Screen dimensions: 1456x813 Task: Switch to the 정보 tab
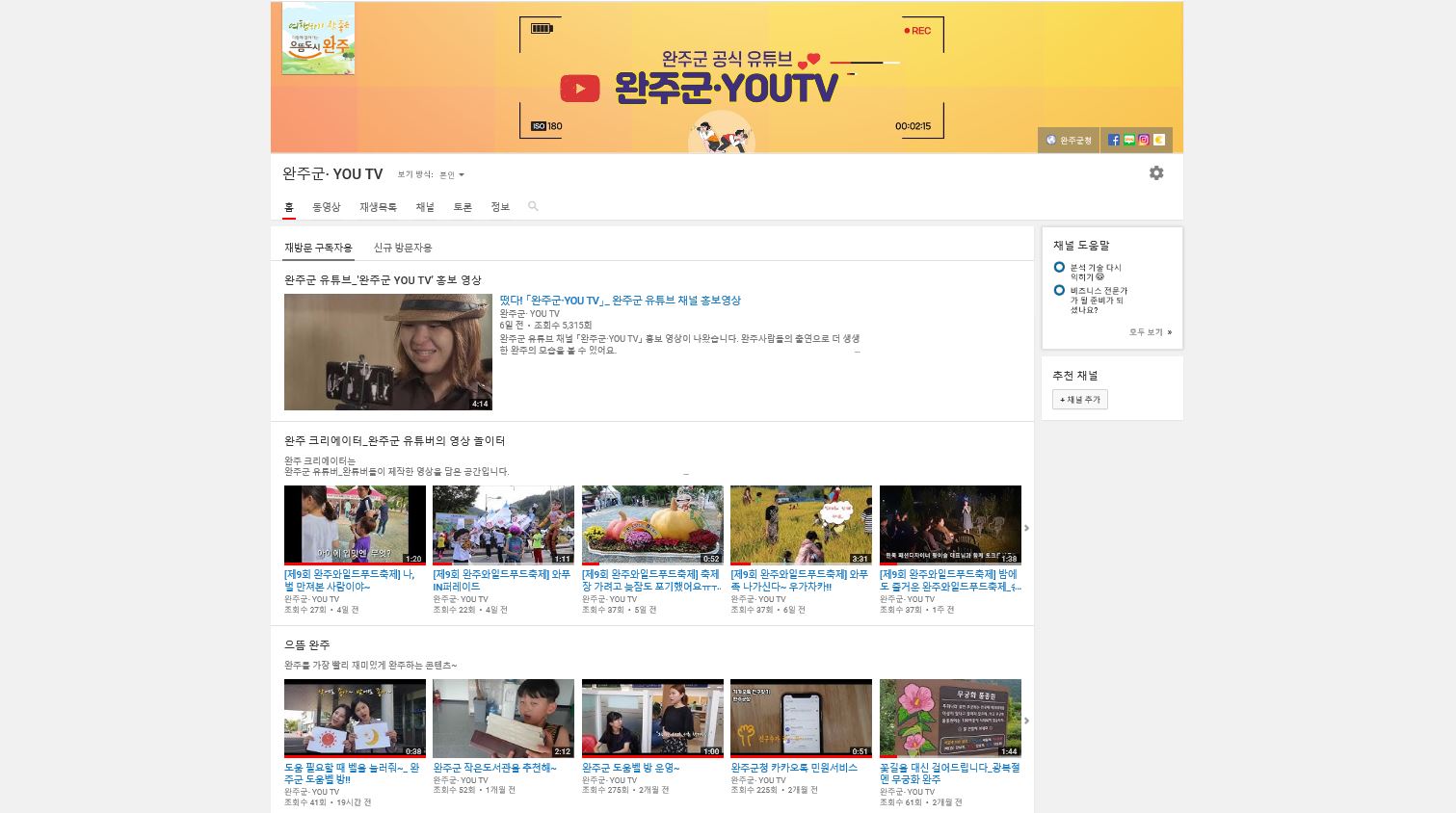pyautogui.click(x=500, y=207)
